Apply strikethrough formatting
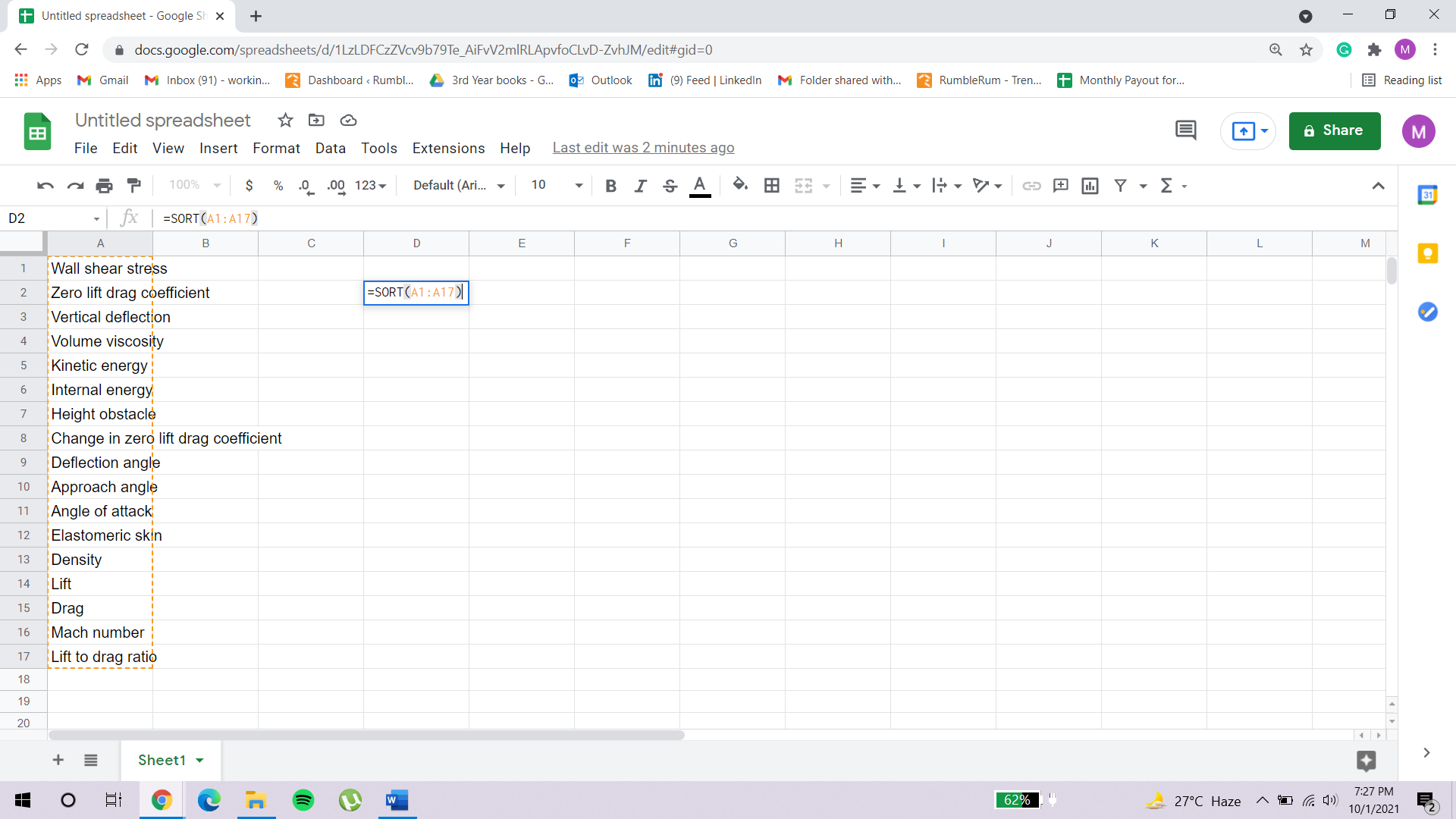This screenshot has width=1456, height=819. point(670,185)
